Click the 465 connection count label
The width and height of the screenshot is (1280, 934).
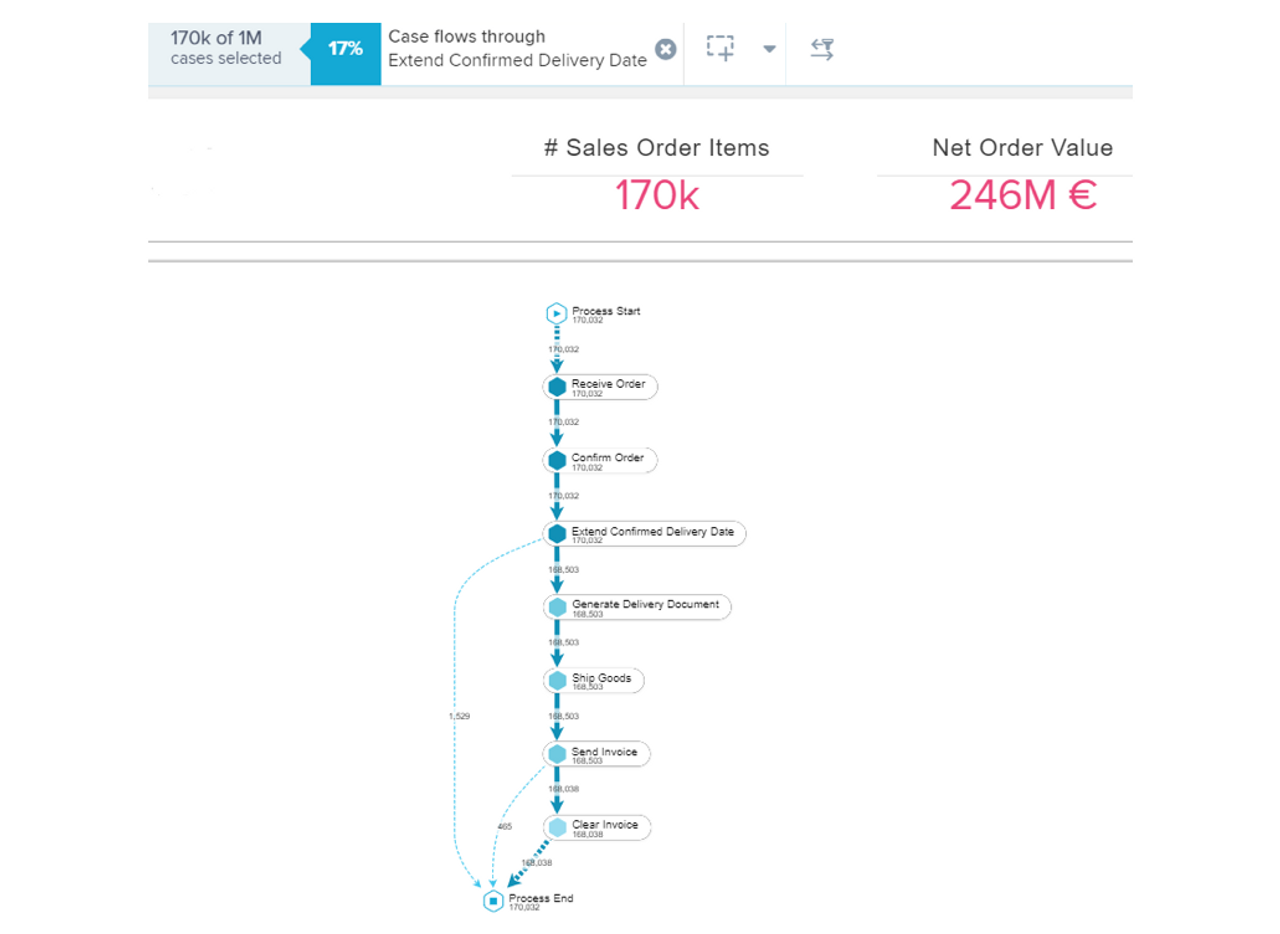[x=505, y=827]
